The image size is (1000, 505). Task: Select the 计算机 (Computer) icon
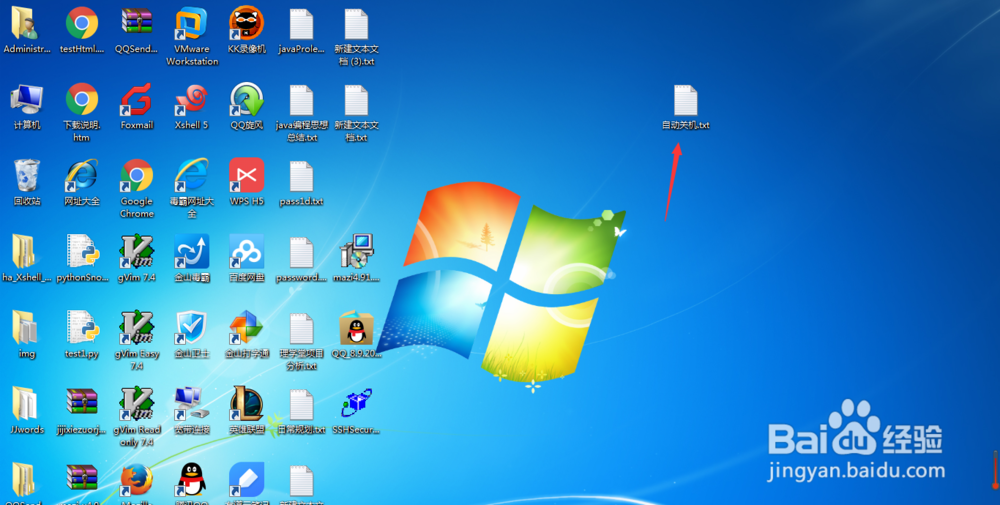click(x=27, y=106)
